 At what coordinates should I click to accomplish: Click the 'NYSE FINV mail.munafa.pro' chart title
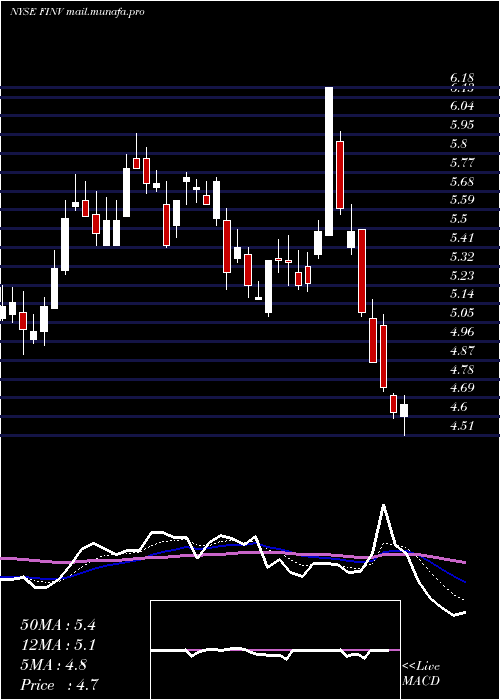coord(77,12)
